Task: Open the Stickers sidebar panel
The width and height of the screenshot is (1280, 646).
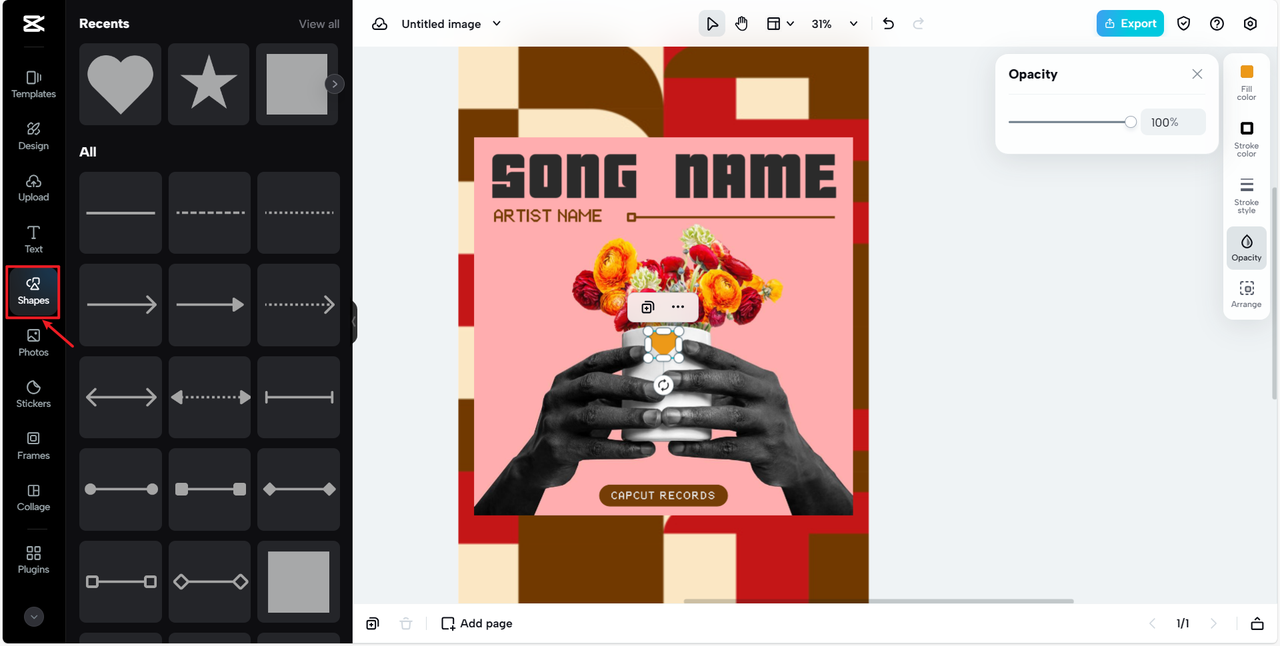Action: [x=33, y=395]
